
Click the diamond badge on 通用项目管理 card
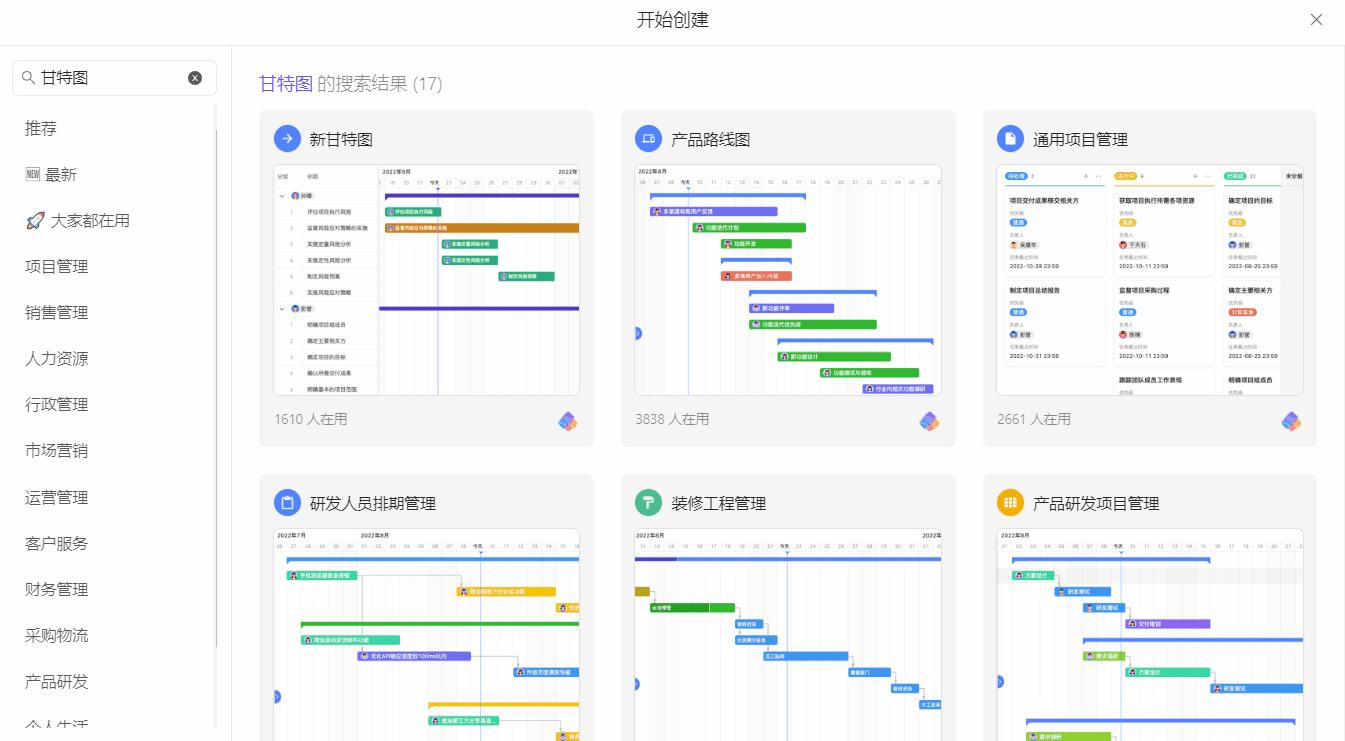click(1291, 422)
